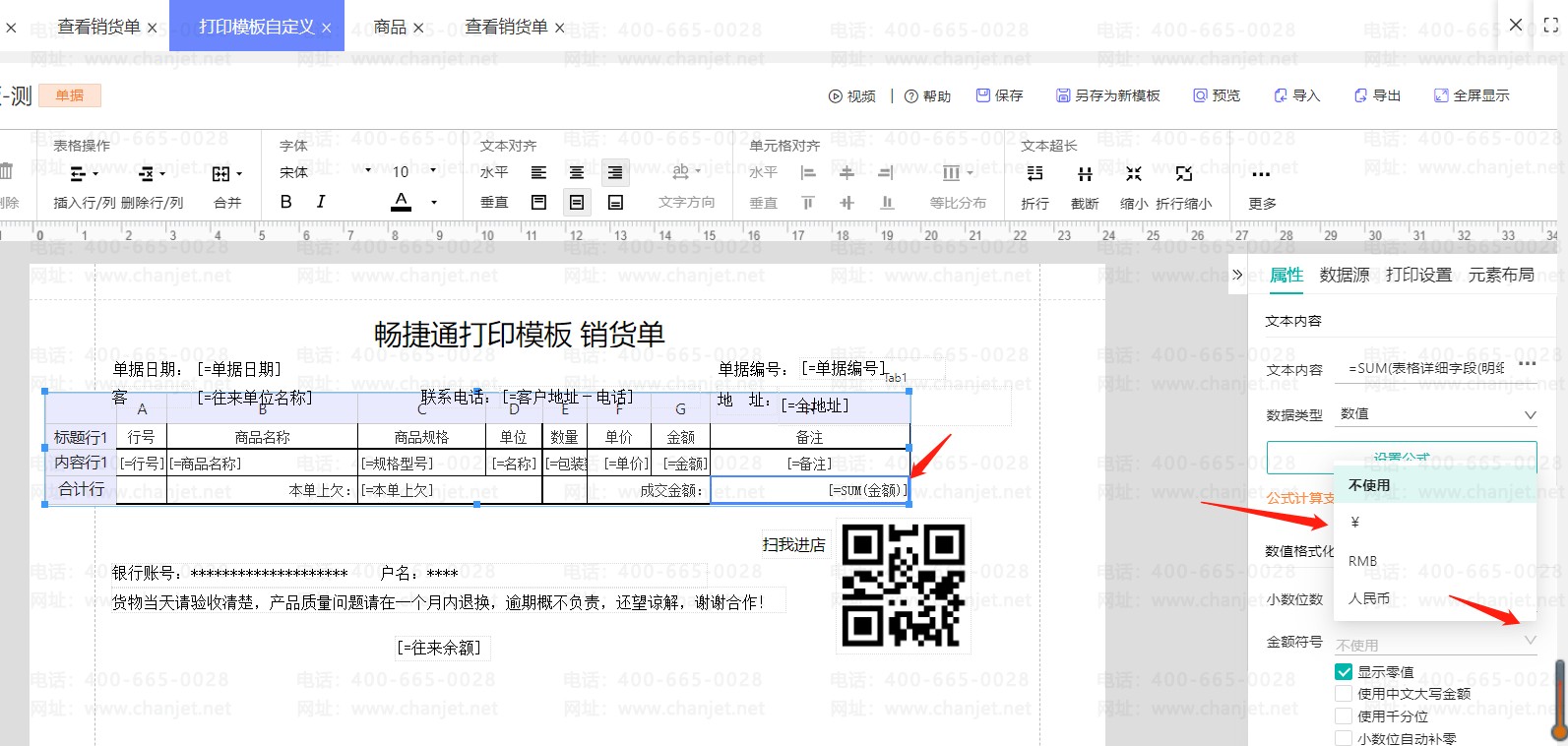
Task: Click the 保存 save button
Action: coord(999,95)
